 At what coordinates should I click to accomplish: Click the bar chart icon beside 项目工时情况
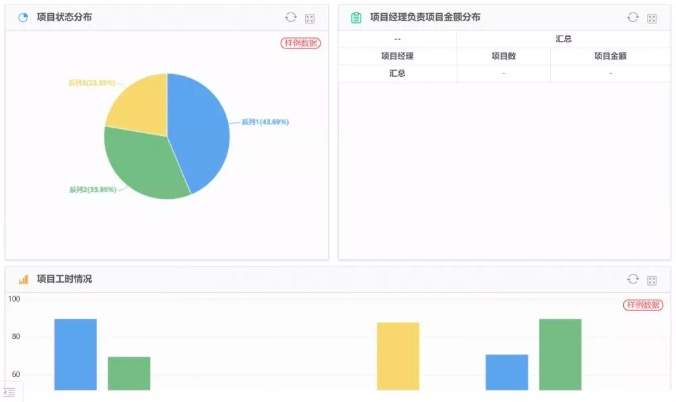click(23, 280)
